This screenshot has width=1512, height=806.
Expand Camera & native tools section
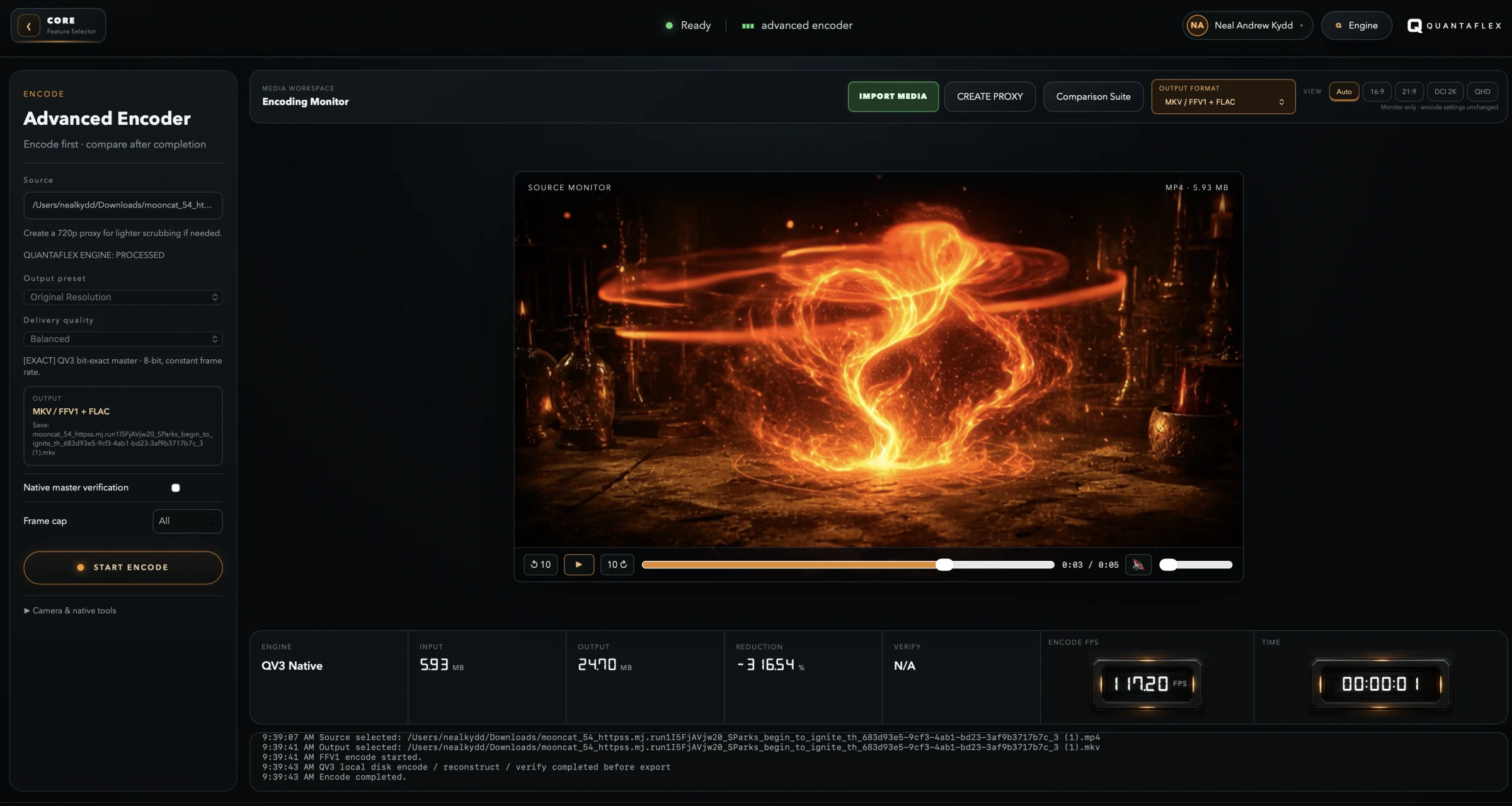click(x=70, y=611)
